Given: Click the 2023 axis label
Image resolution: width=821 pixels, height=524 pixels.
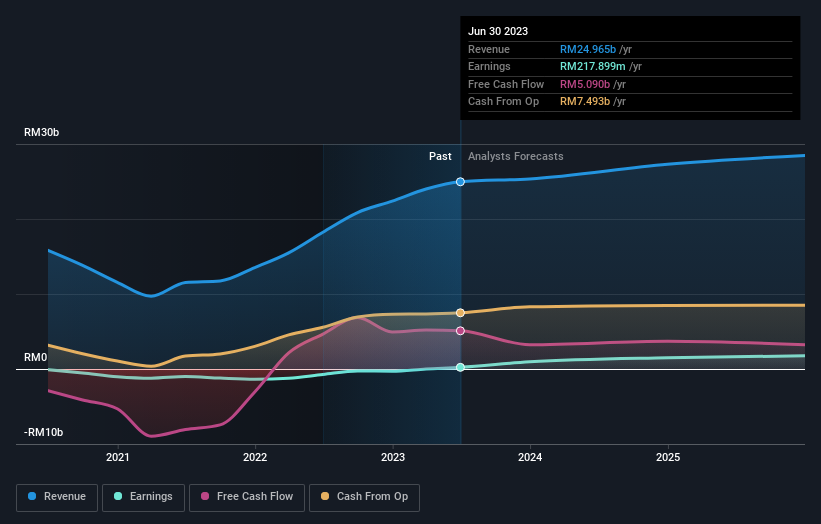Looking at the screenshot, I should tap(393, 457).
